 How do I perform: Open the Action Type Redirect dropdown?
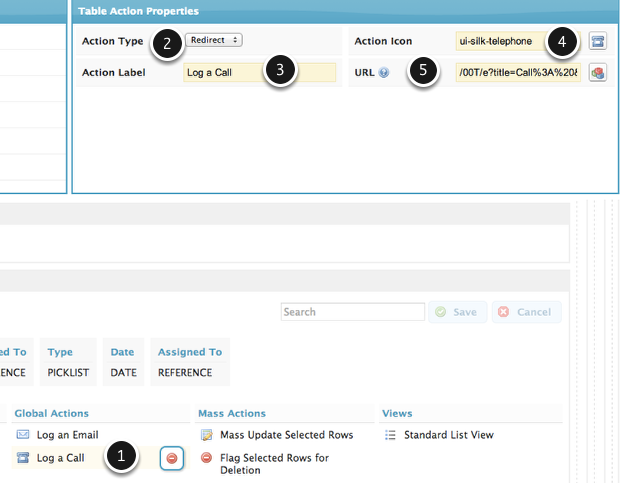click(214, 40)
